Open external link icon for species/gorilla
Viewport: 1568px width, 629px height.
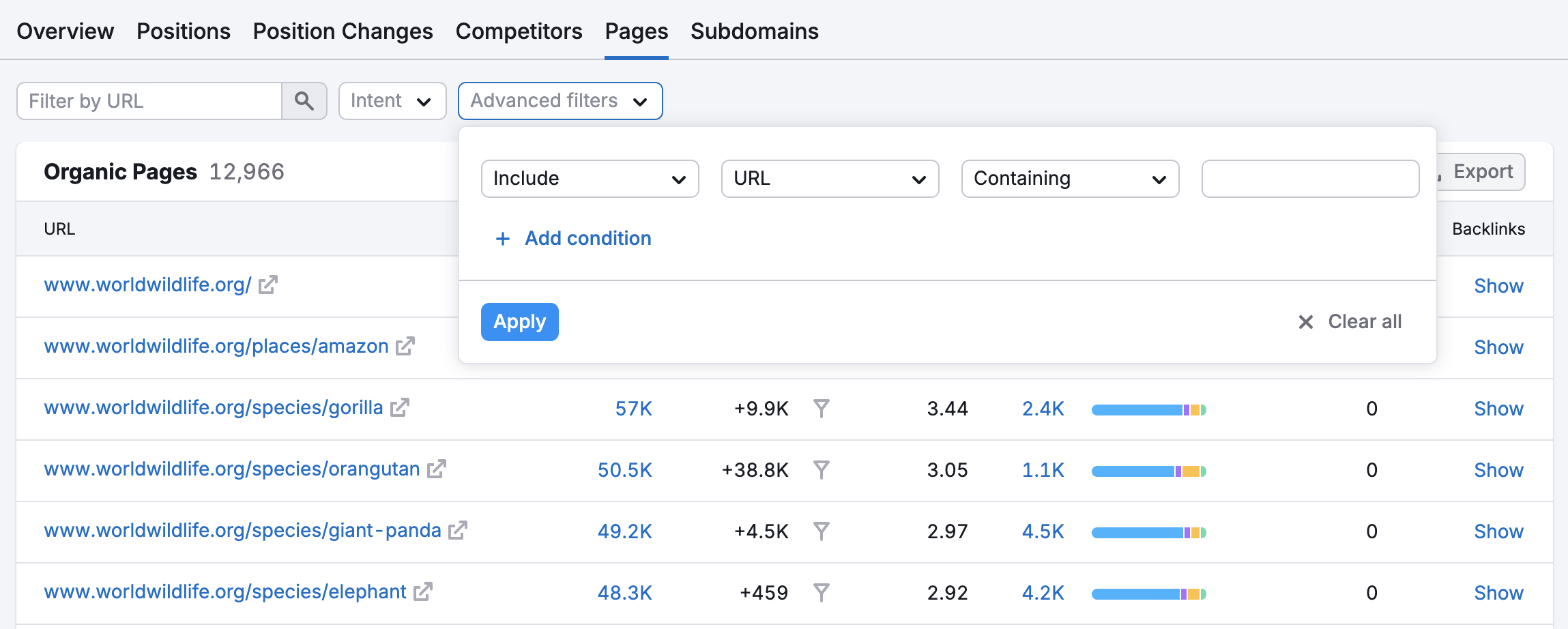pos(400,407)
